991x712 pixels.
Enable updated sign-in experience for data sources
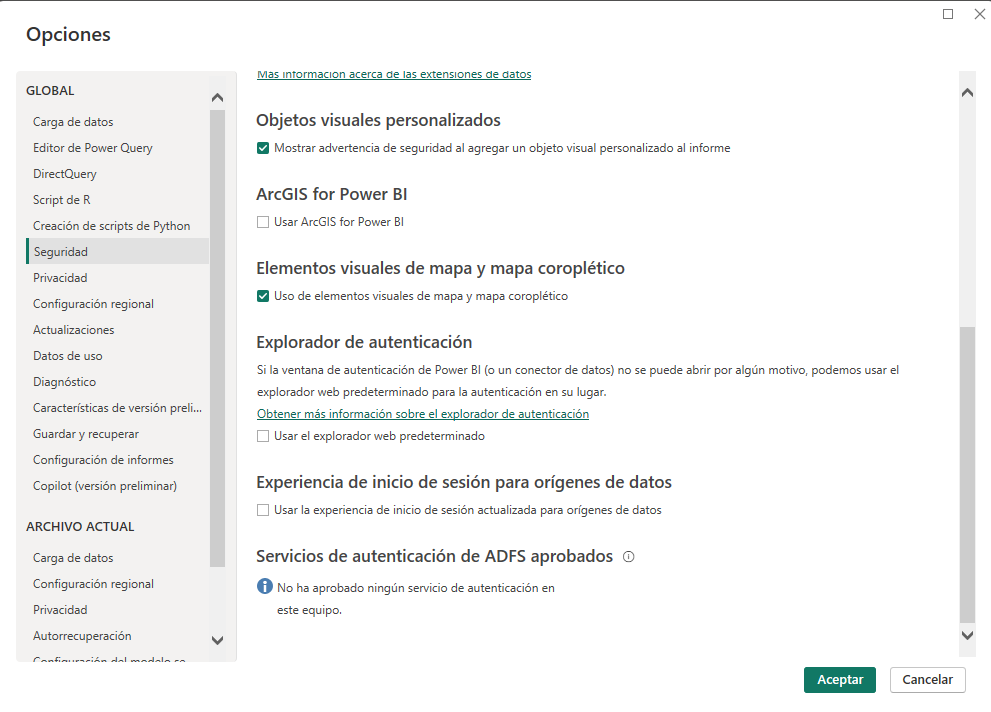tap(263, 510)
